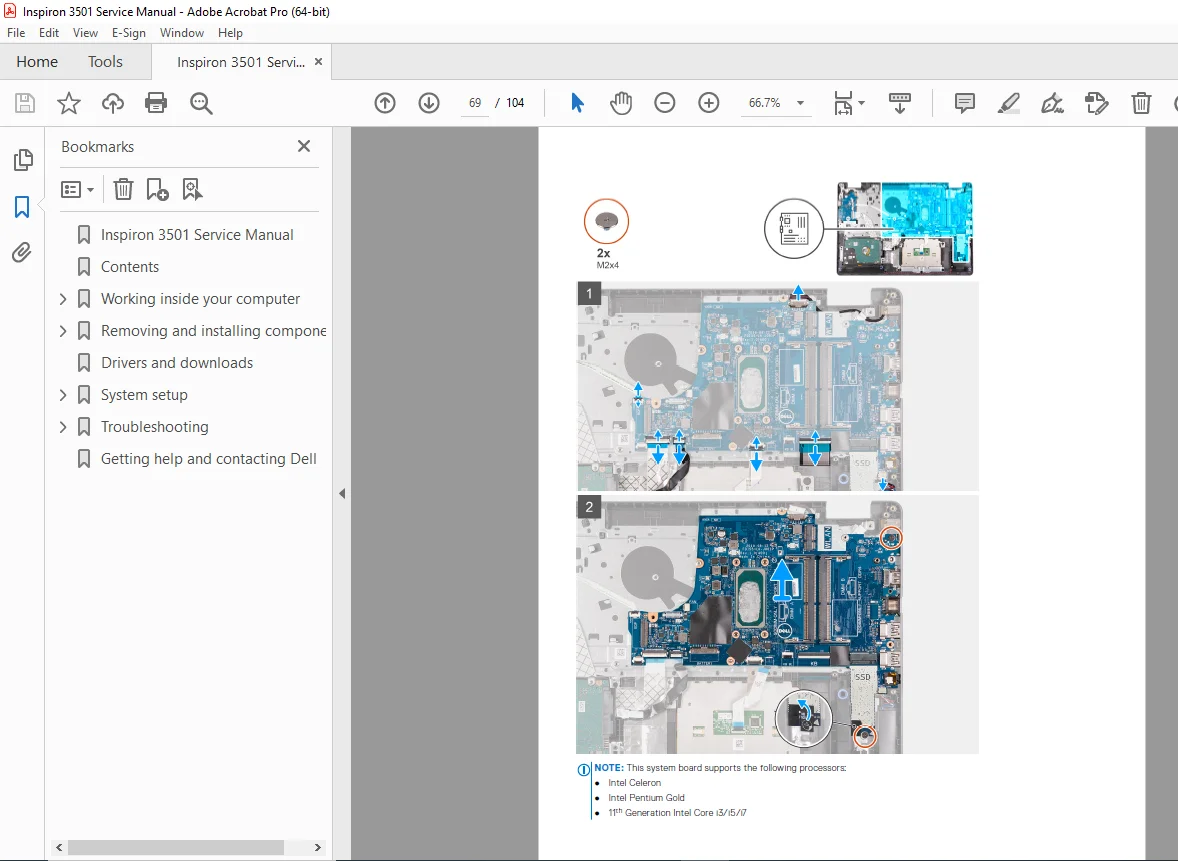The image size is (1178, 861).
Task: Open the fit page options icon
Action: [843, 103]
